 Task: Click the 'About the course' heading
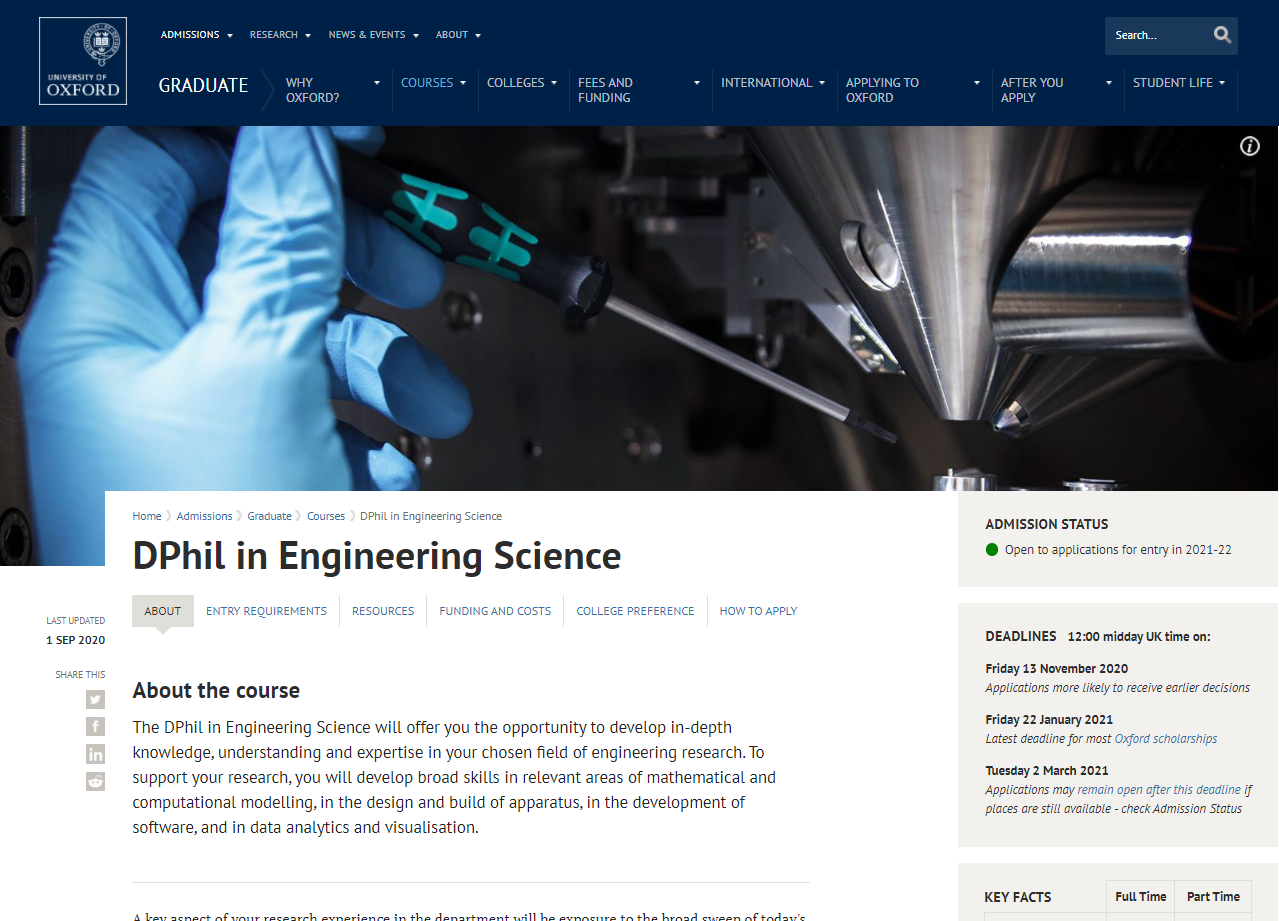(x=216, y=691)
